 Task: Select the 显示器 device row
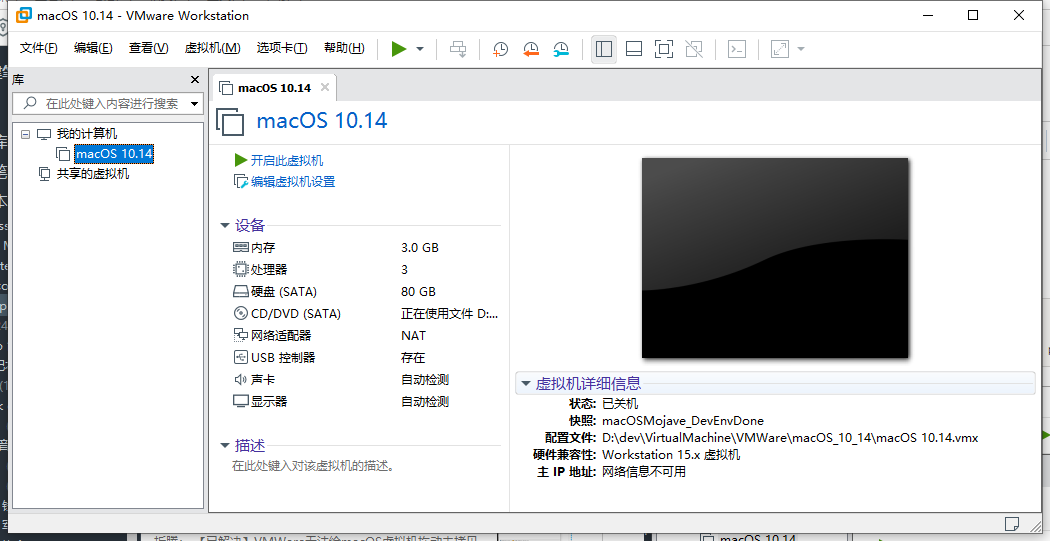[x=365, y=402]
